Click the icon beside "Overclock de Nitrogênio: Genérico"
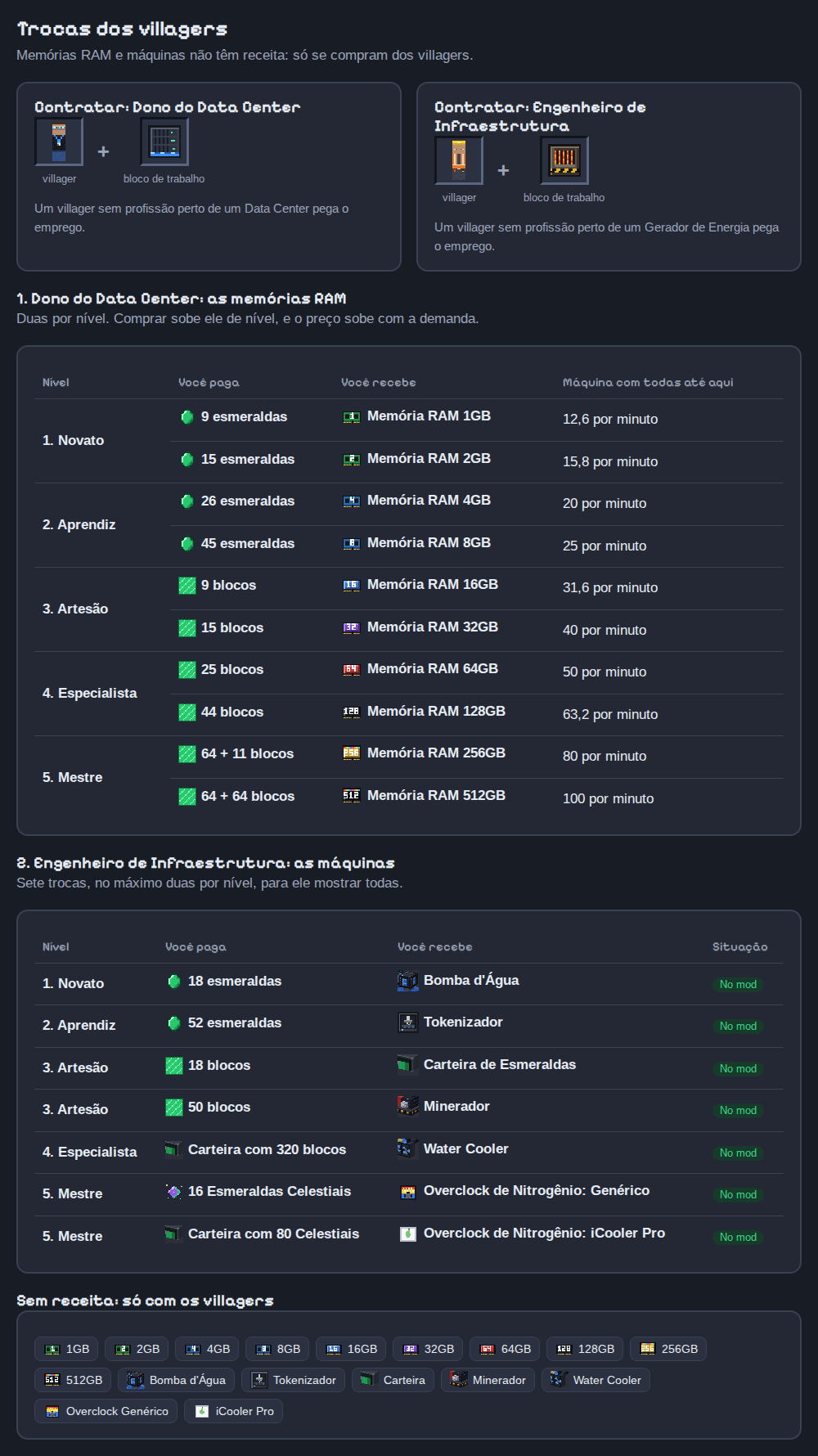Screen dimensions: 818x1456 pos(407,1192)
